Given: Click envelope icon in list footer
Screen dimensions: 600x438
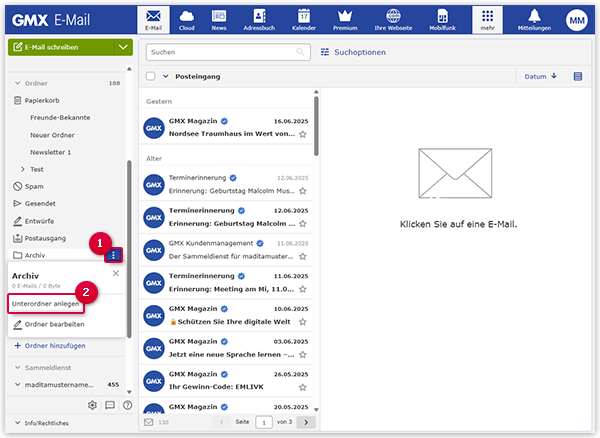Looking at the screenshot, I should 148,422.
